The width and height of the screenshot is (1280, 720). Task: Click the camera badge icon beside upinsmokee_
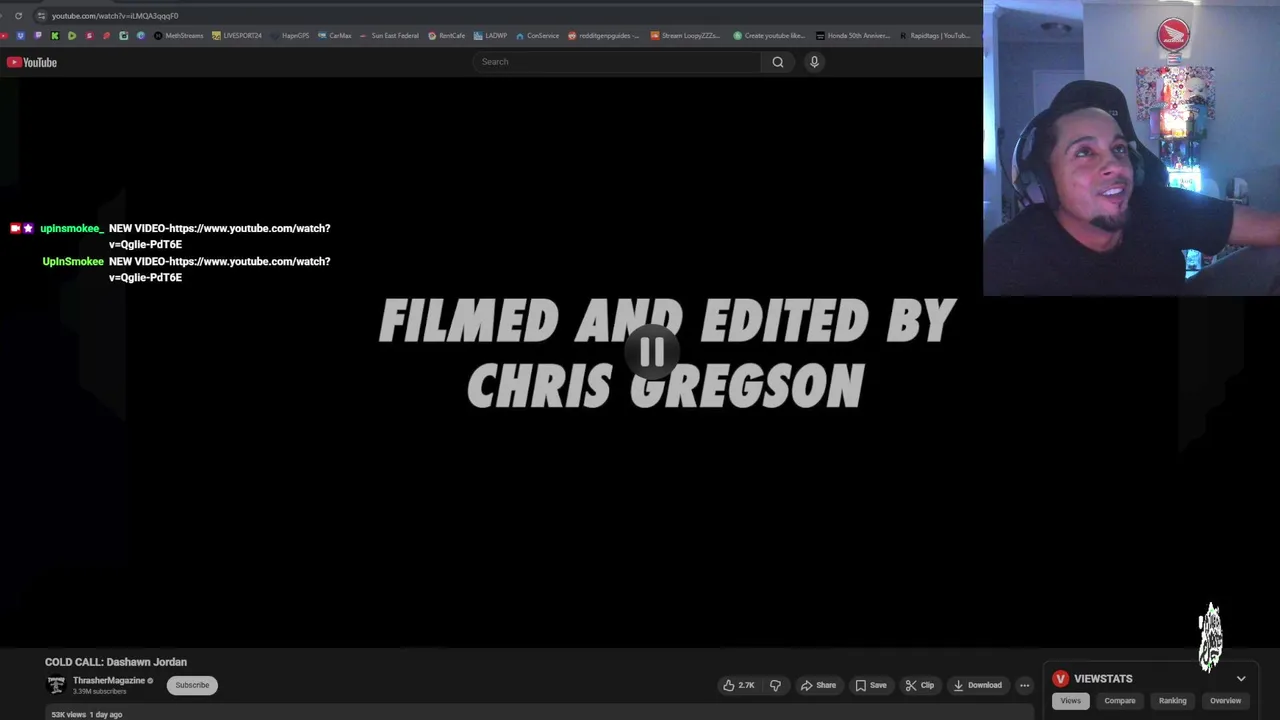pyautogui.click(x=15, y=229)
